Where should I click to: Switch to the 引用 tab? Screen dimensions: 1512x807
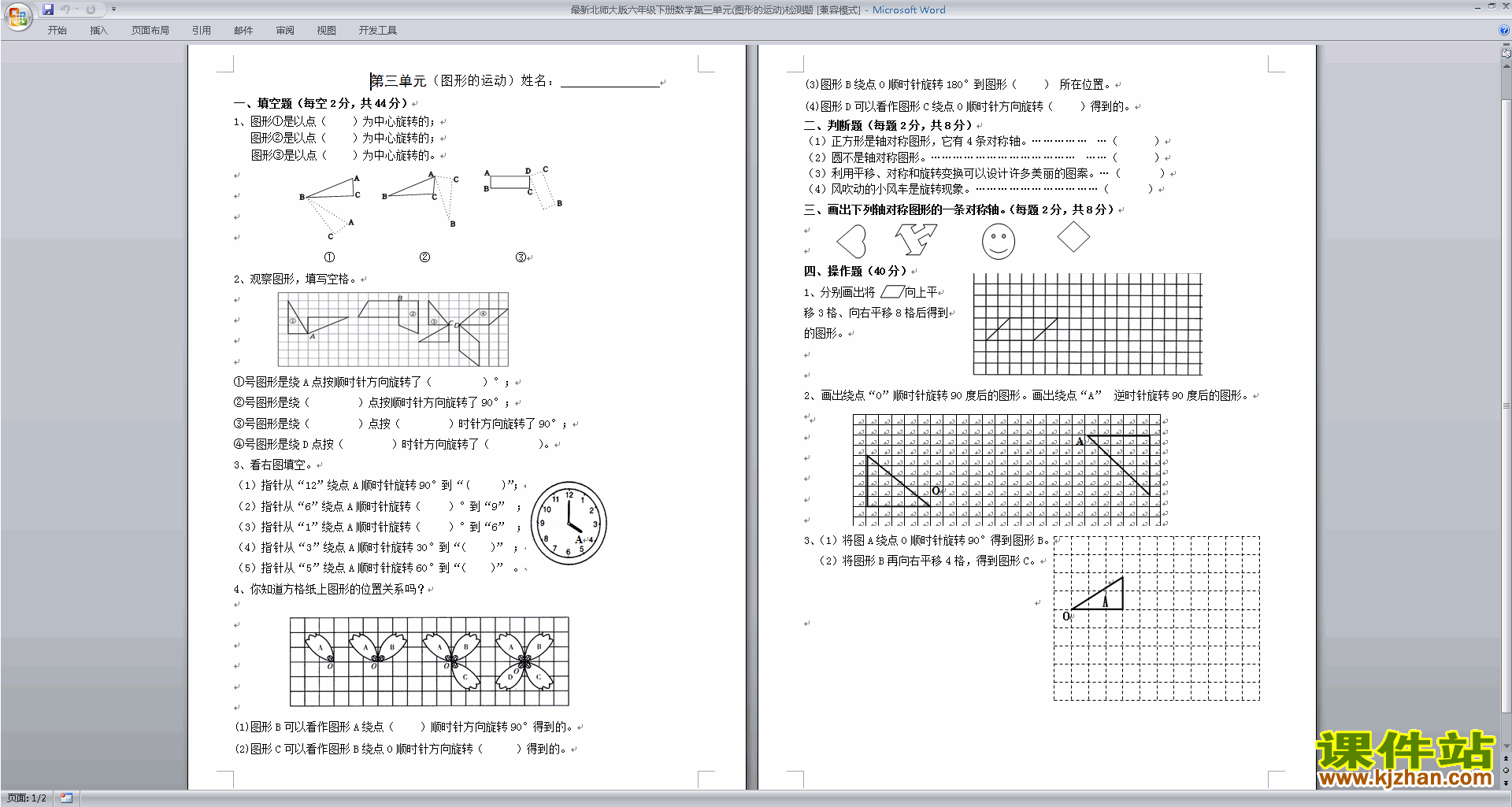[201, 30]
